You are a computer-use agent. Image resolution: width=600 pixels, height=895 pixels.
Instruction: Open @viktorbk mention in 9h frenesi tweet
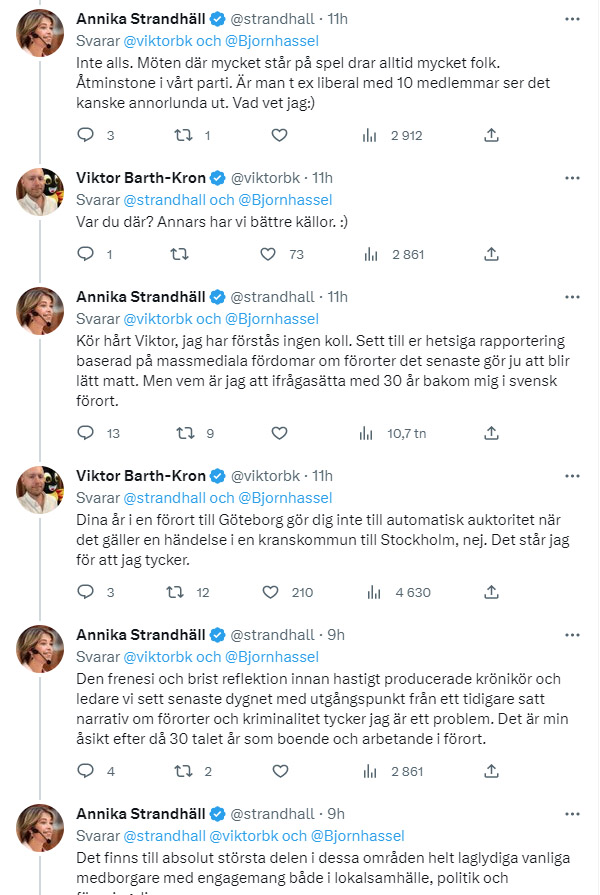[164, 656]
